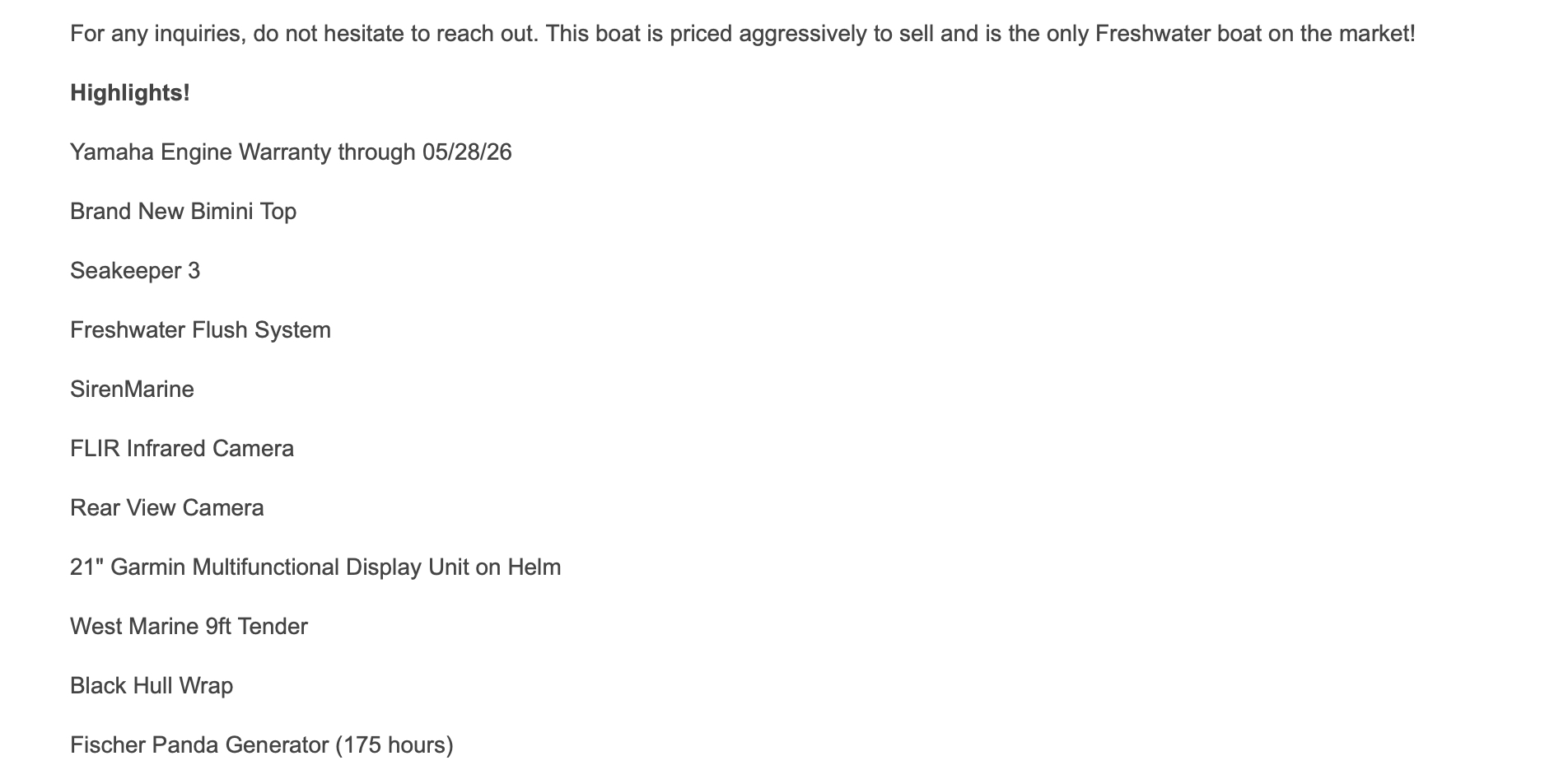Viewport: 1568px width, 784px height.
Task: Click the (175 hours) text
Action: point(394,745)
